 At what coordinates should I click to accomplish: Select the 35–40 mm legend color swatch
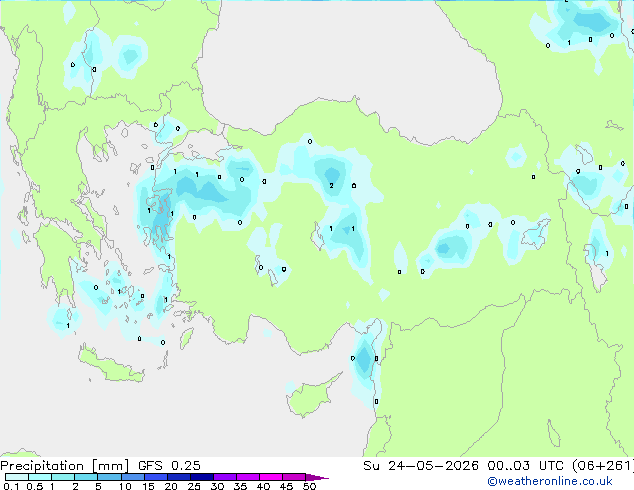247,477
